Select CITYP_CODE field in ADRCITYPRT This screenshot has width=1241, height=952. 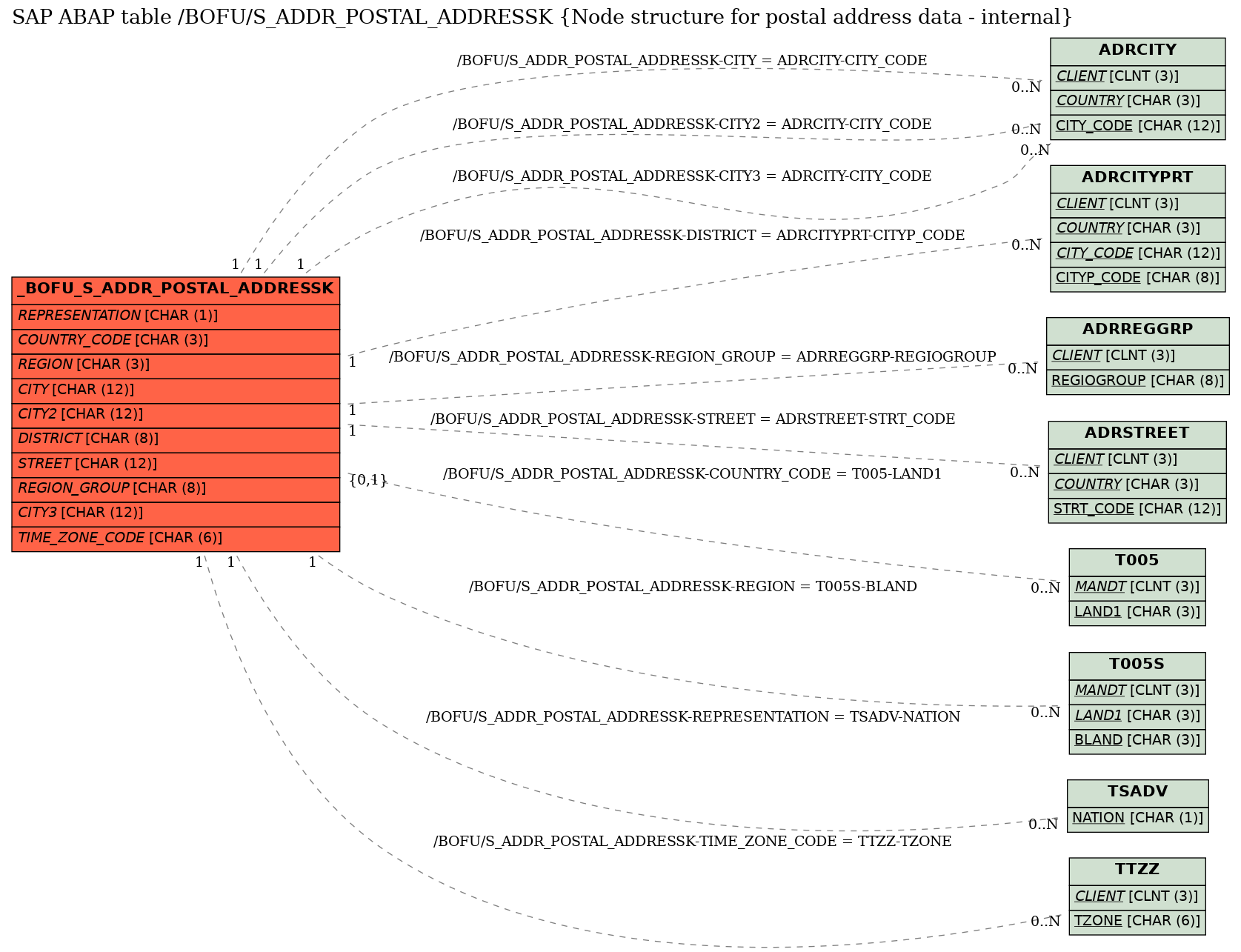click(1137, 278)
